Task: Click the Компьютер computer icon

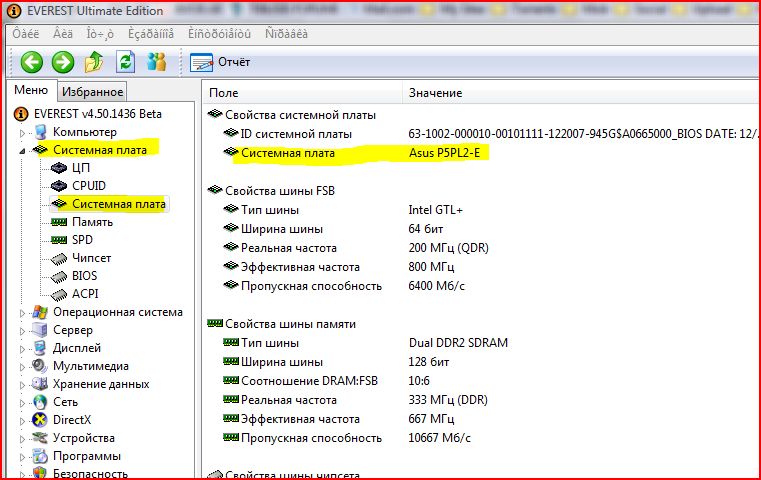Action: click(40, 132)
